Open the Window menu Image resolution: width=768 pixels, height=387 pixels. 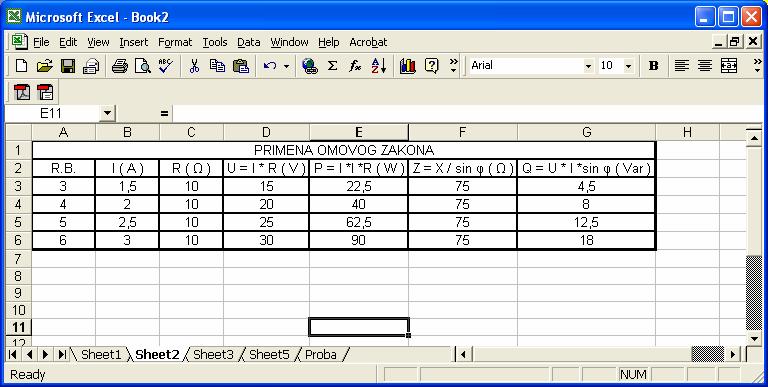(x=289, y=42)
